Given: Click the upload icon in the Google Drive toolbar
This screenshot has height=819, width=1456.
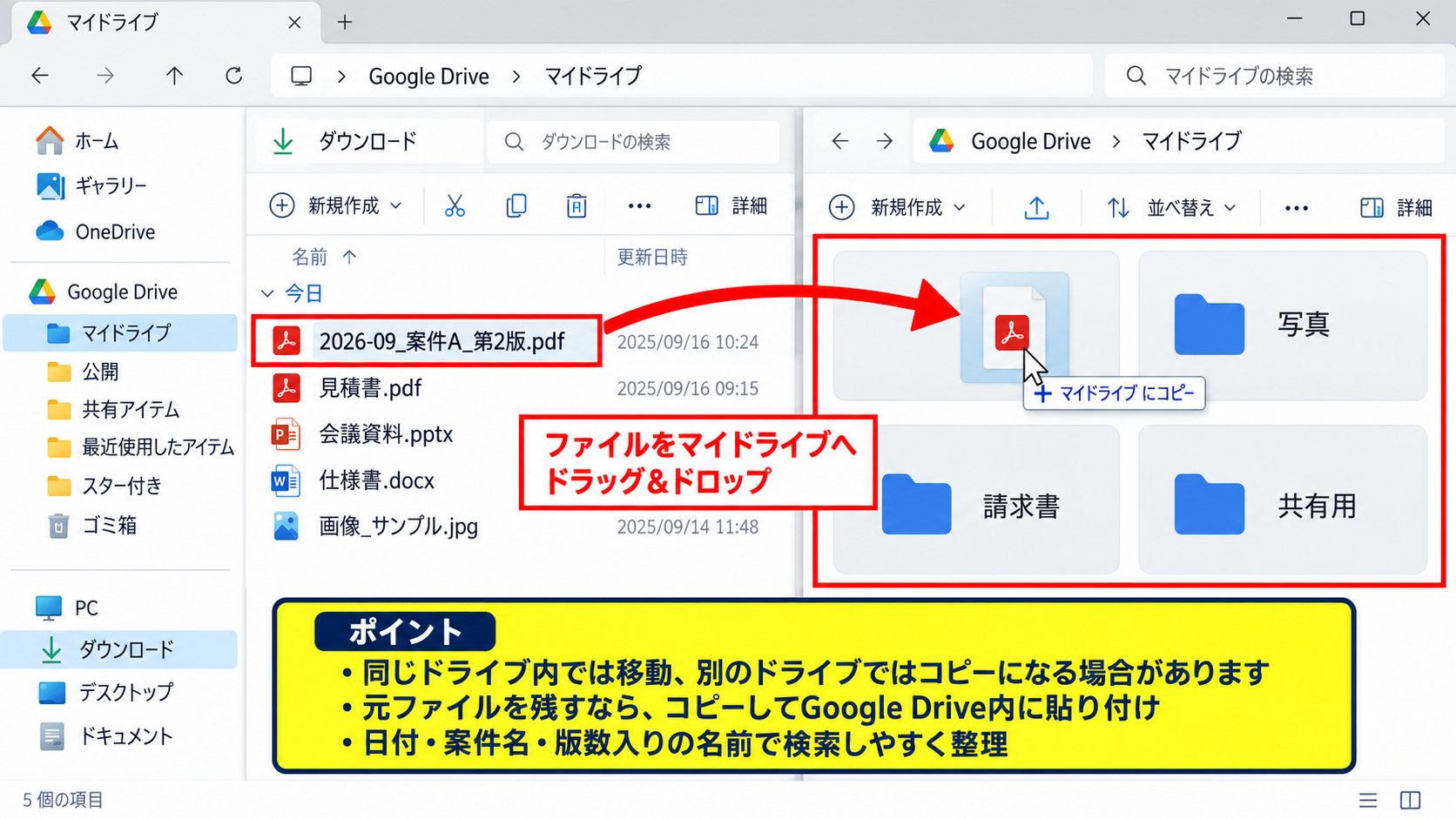Looking at the screenshot, I should point(1036,207).
